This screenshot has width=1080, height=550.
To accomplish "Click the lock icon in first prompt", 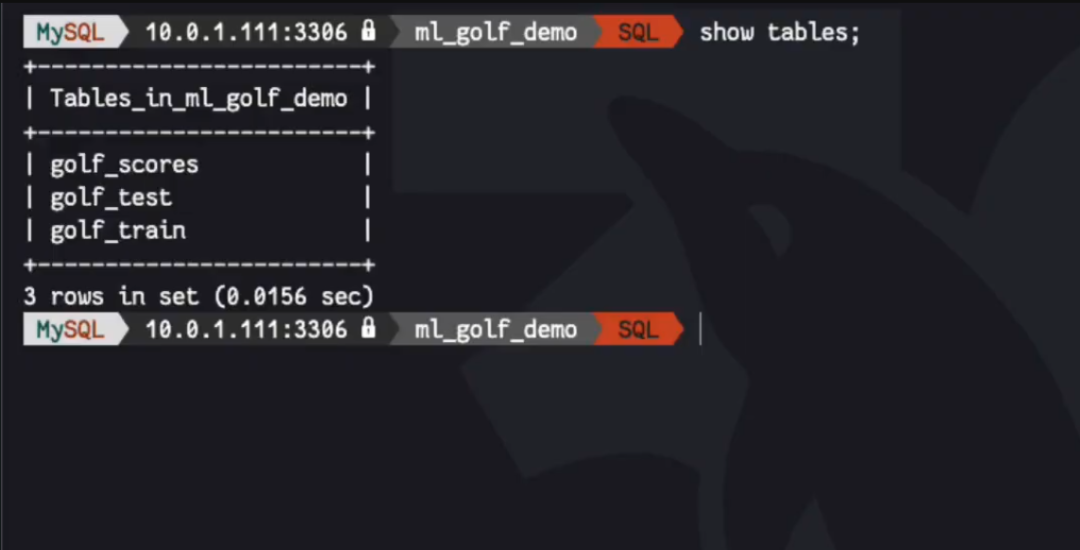I will pos(369,31).
